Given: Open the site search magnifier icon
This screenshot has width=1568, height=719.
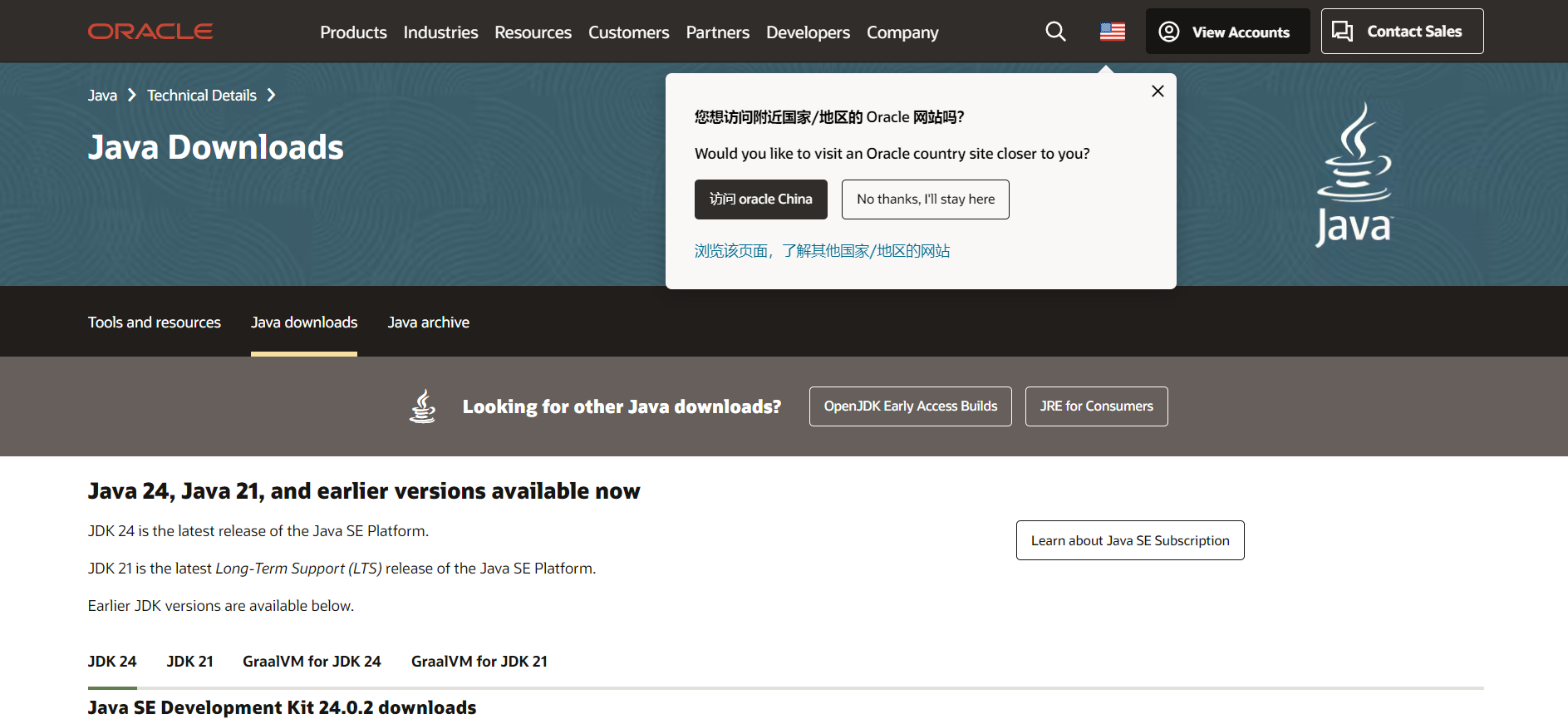Looking at the screenshot, I should pos(1055,32).
